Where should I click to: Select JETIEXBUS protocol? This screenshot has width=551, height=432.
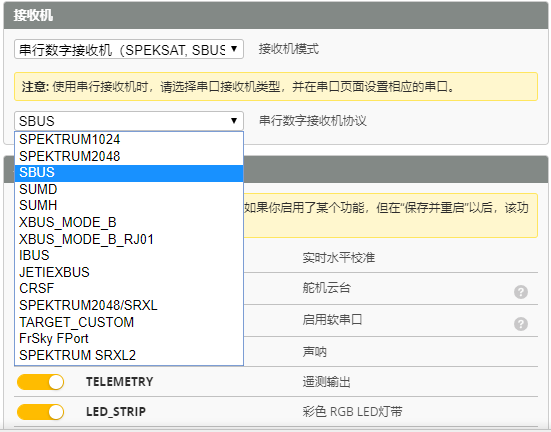pos(129,272)
